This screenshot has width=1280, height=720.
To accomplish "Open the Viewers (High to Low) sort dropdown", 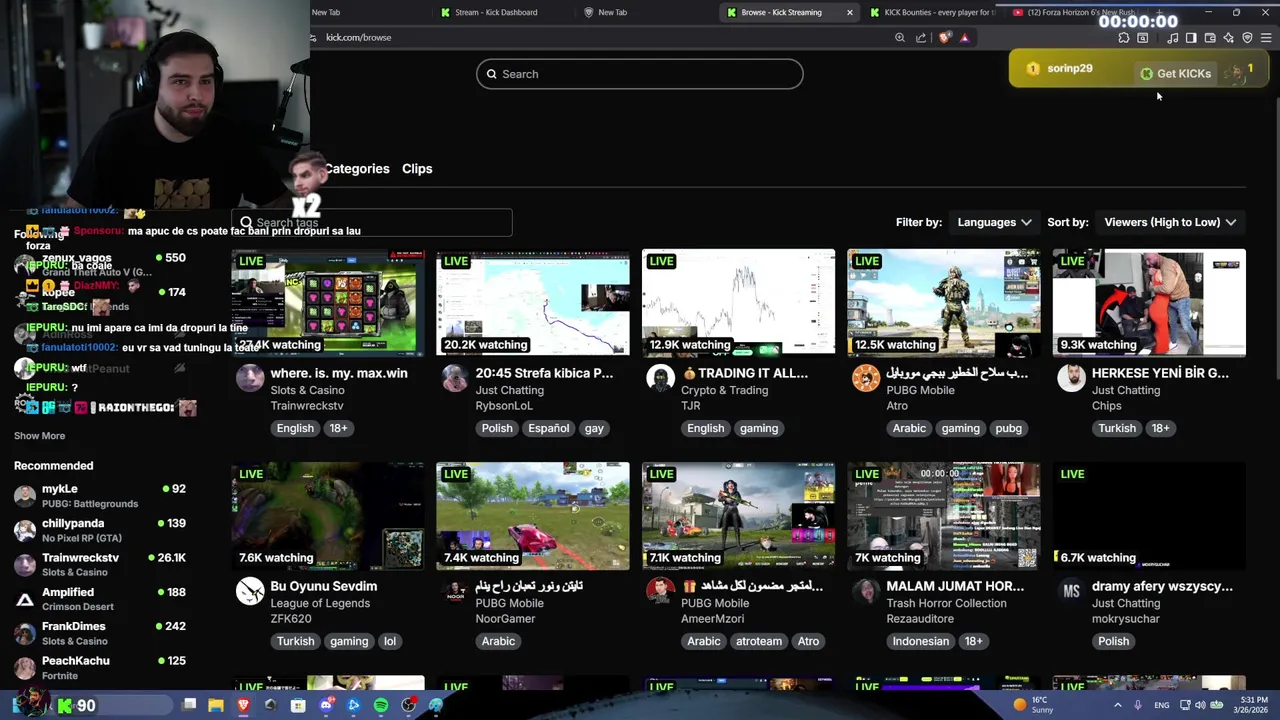I will point(1170,222).
